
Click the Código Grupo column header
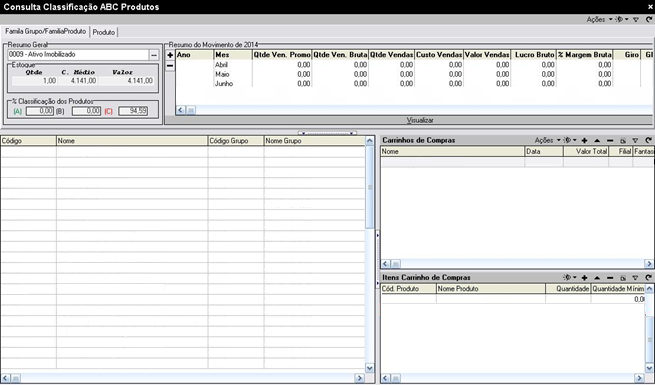pos(236,141)
